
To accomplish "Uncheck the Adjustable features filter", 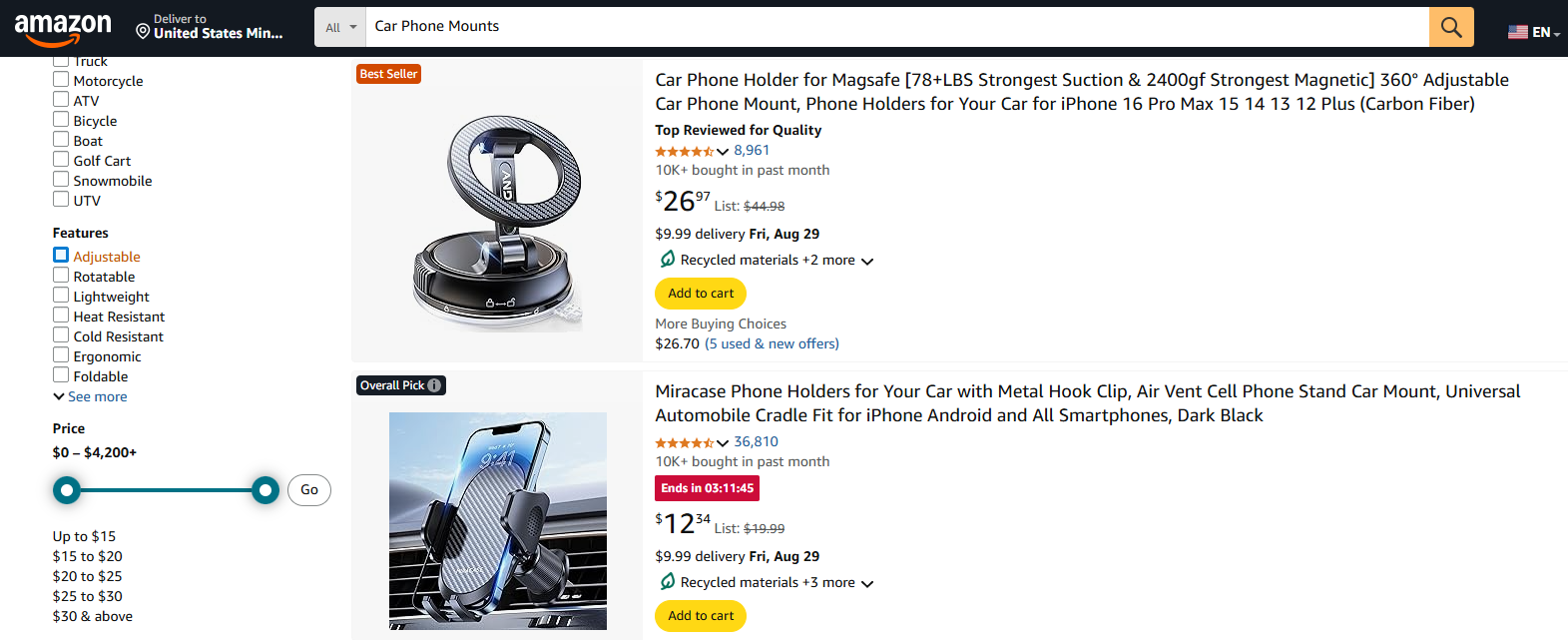I will 60,255.
